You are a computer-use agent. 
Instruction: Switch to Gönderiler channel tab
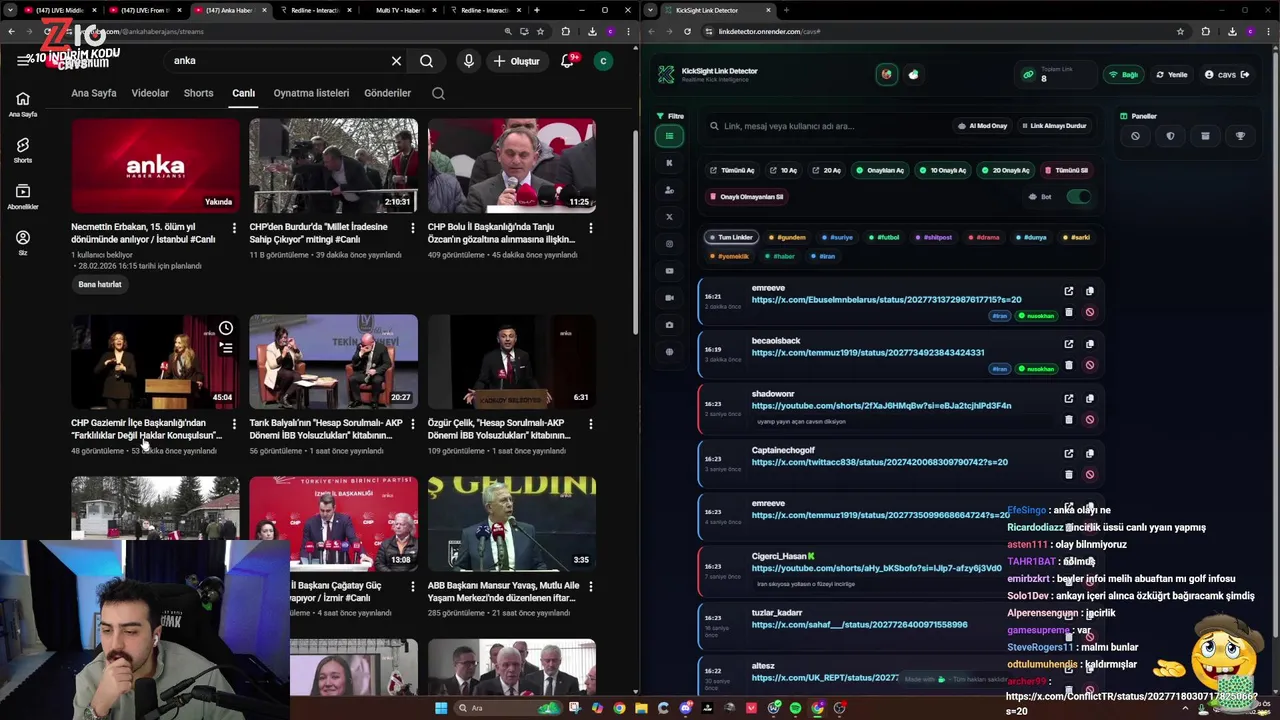(x=388, y=93)
